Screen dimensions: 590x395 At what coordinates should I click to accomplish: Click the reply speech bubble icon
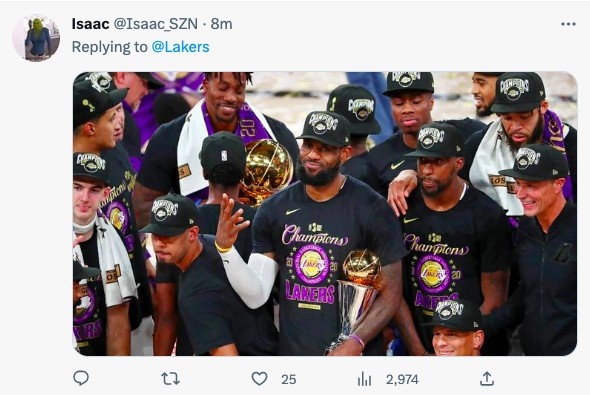tap(81, 378)
